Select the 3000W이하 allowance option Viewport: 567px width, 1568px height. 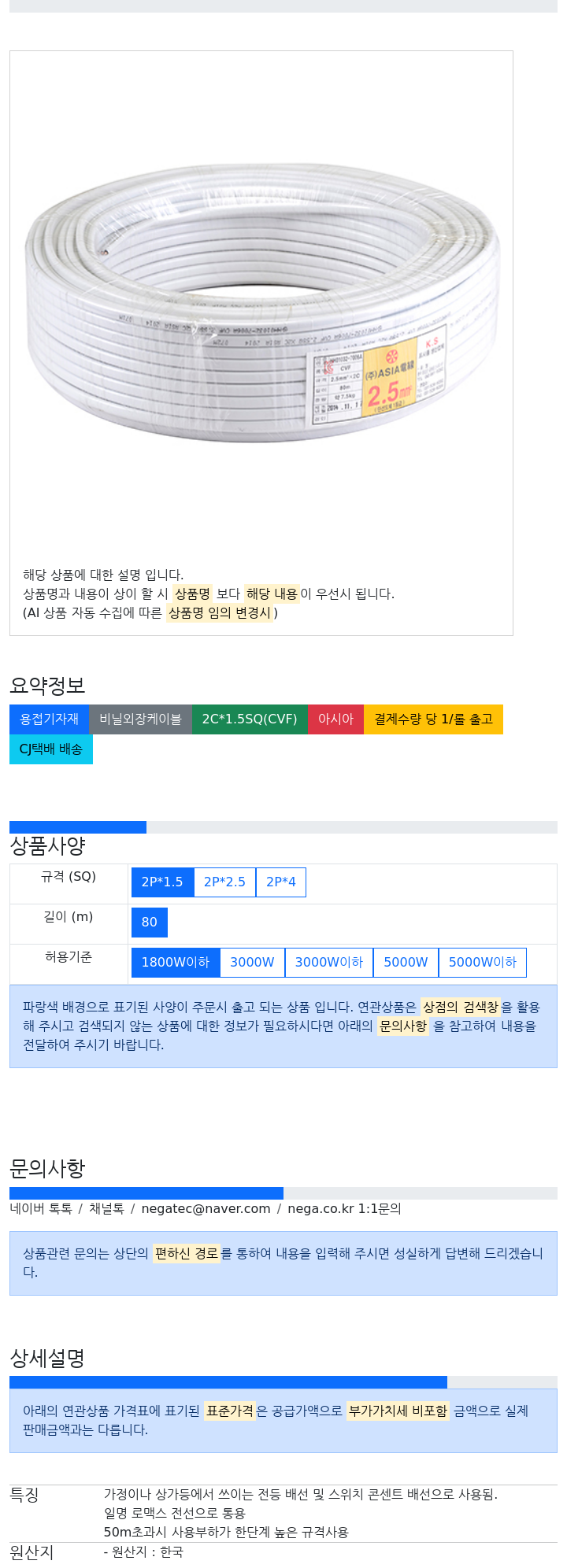pyautogui.click(x=329, y=963)
